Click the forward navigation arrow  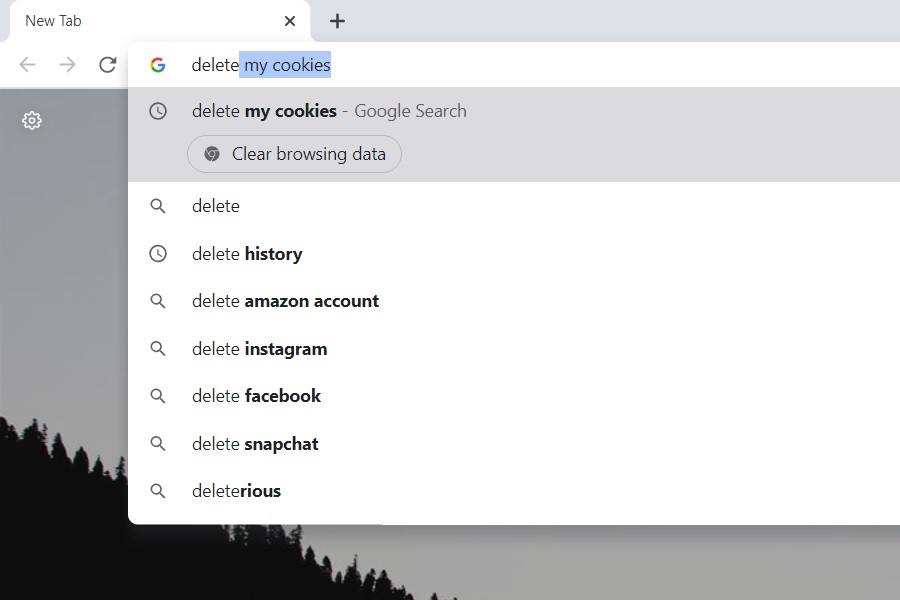point(67,65)
